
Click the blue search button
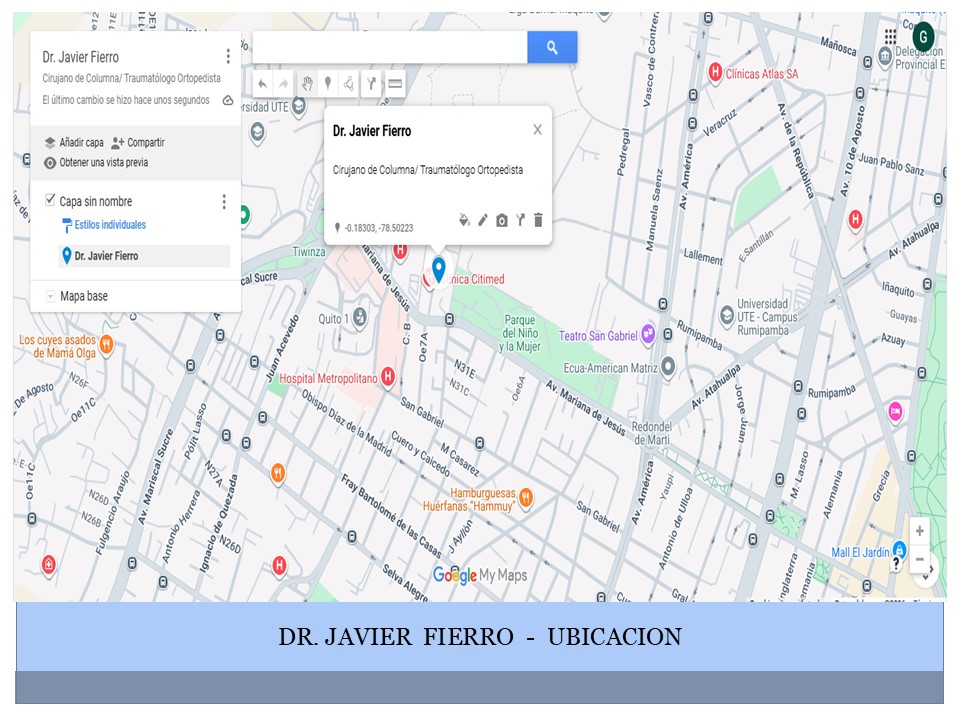coord(552,47)
